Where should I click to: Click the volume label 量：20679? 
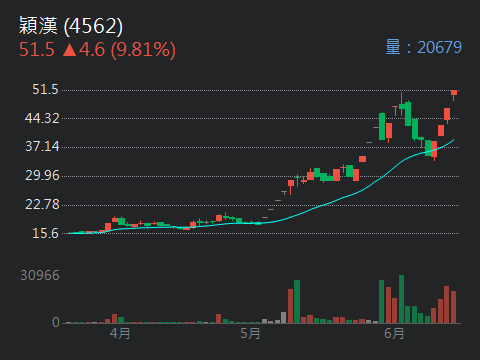tap(423, 47)
